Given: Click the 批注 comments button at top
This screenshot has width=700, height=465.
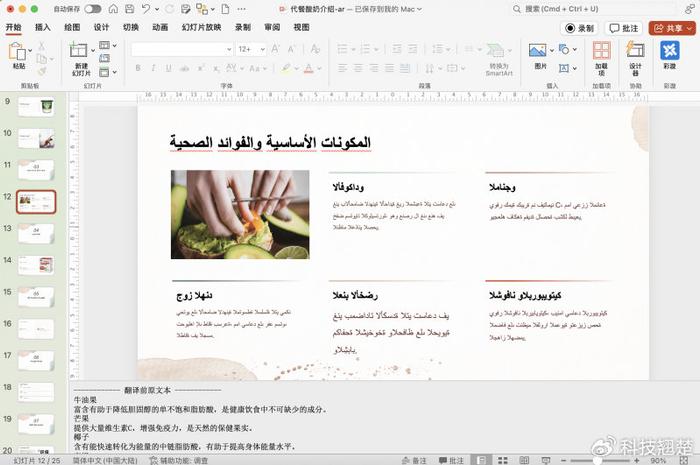Looking at the screenshot, I should [x=624, y=28].
